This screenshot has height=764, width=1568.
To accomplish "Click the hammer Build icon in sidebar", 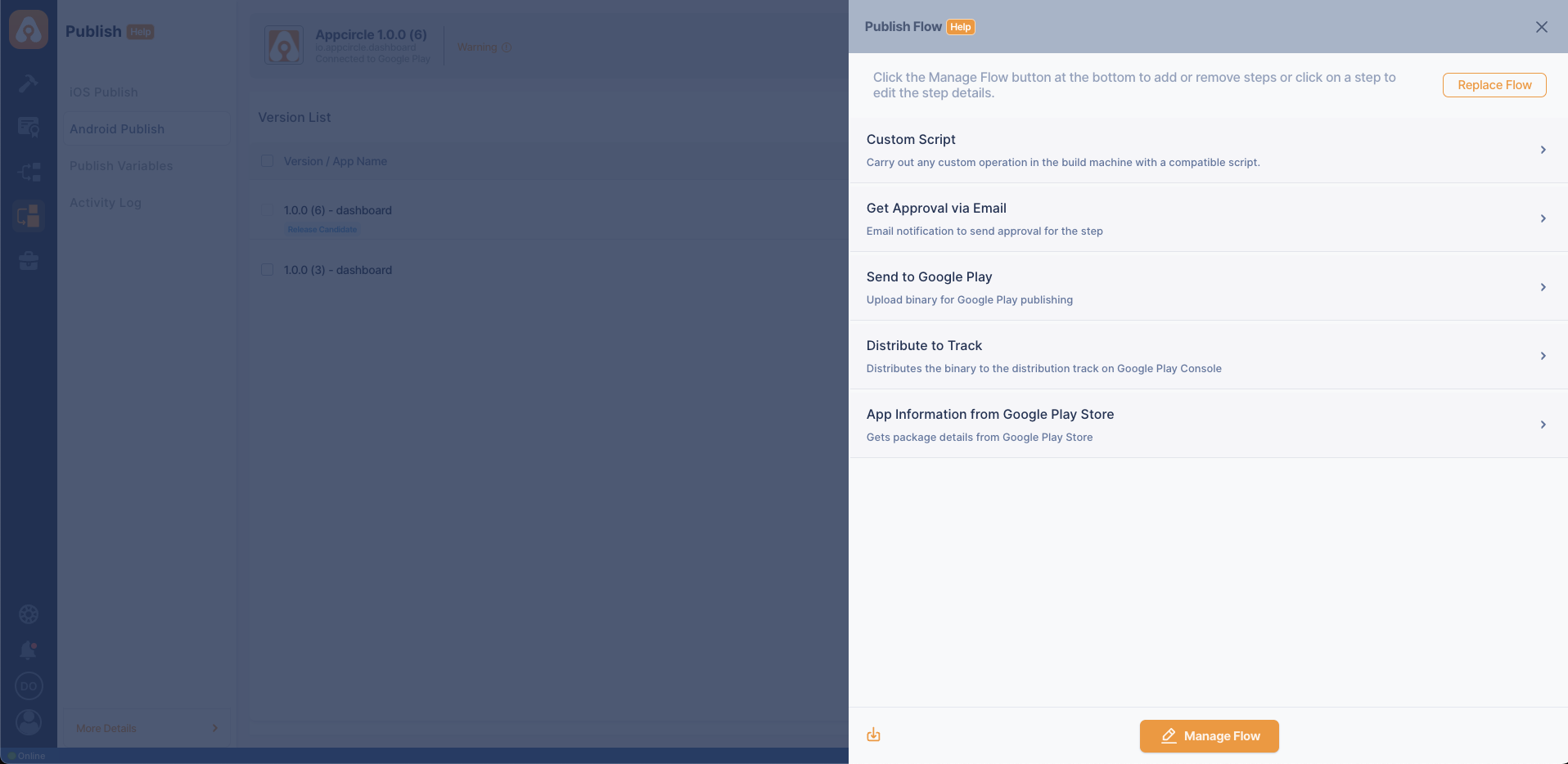I will pos(29,83).
